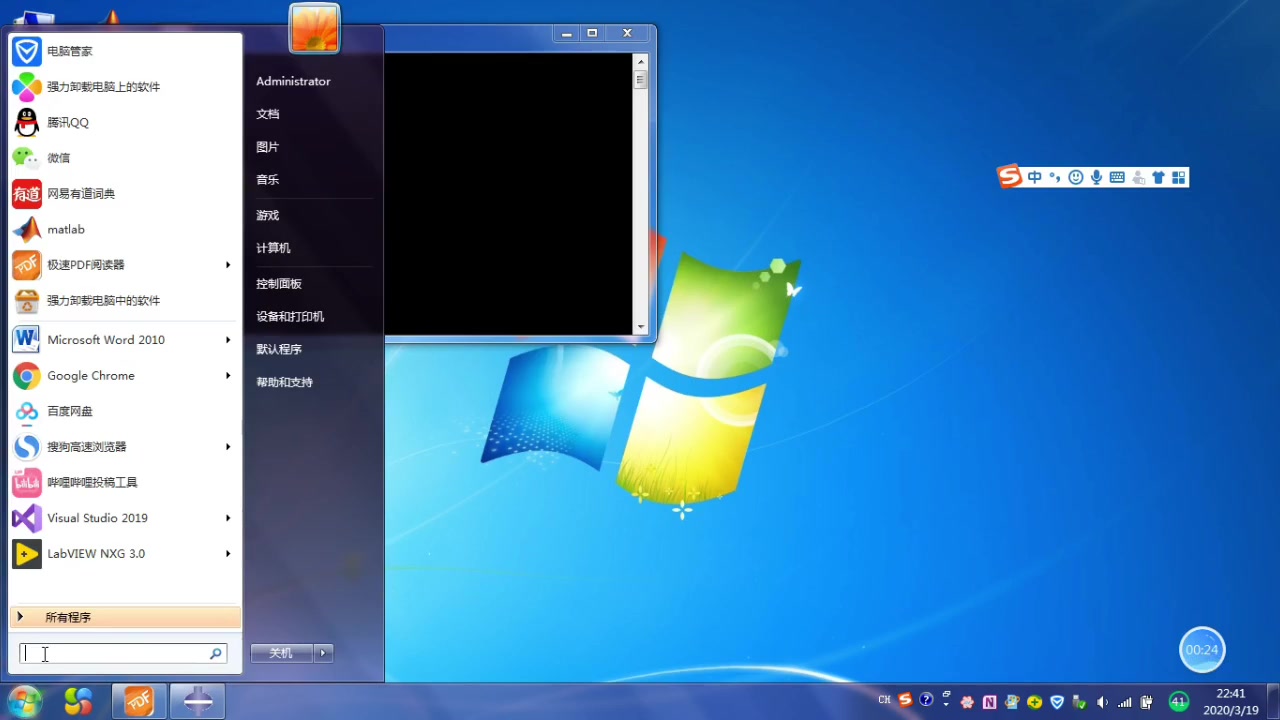
Task: Open skin shirt icon on IME bar
Action: pos(1158,177)
